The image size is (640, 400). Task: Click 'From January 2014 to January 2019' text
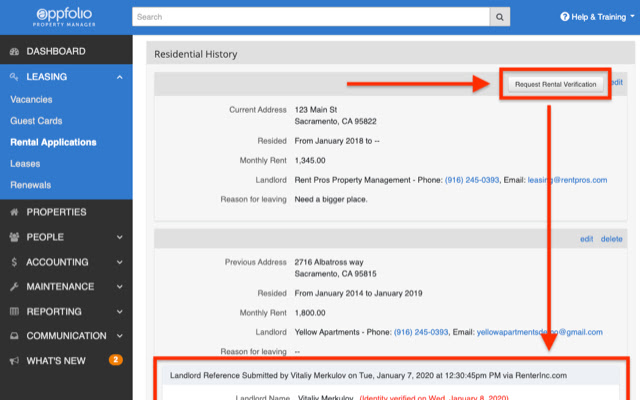[x=358, y=293]
